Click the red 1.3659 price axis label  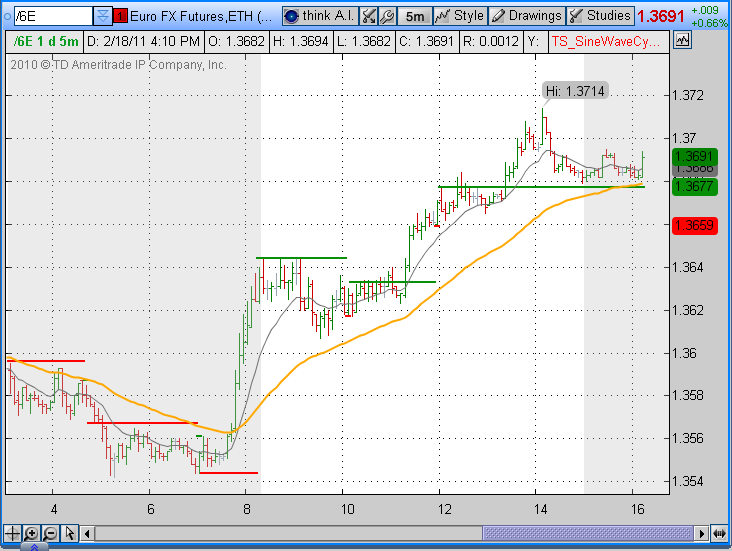(695, 226)
